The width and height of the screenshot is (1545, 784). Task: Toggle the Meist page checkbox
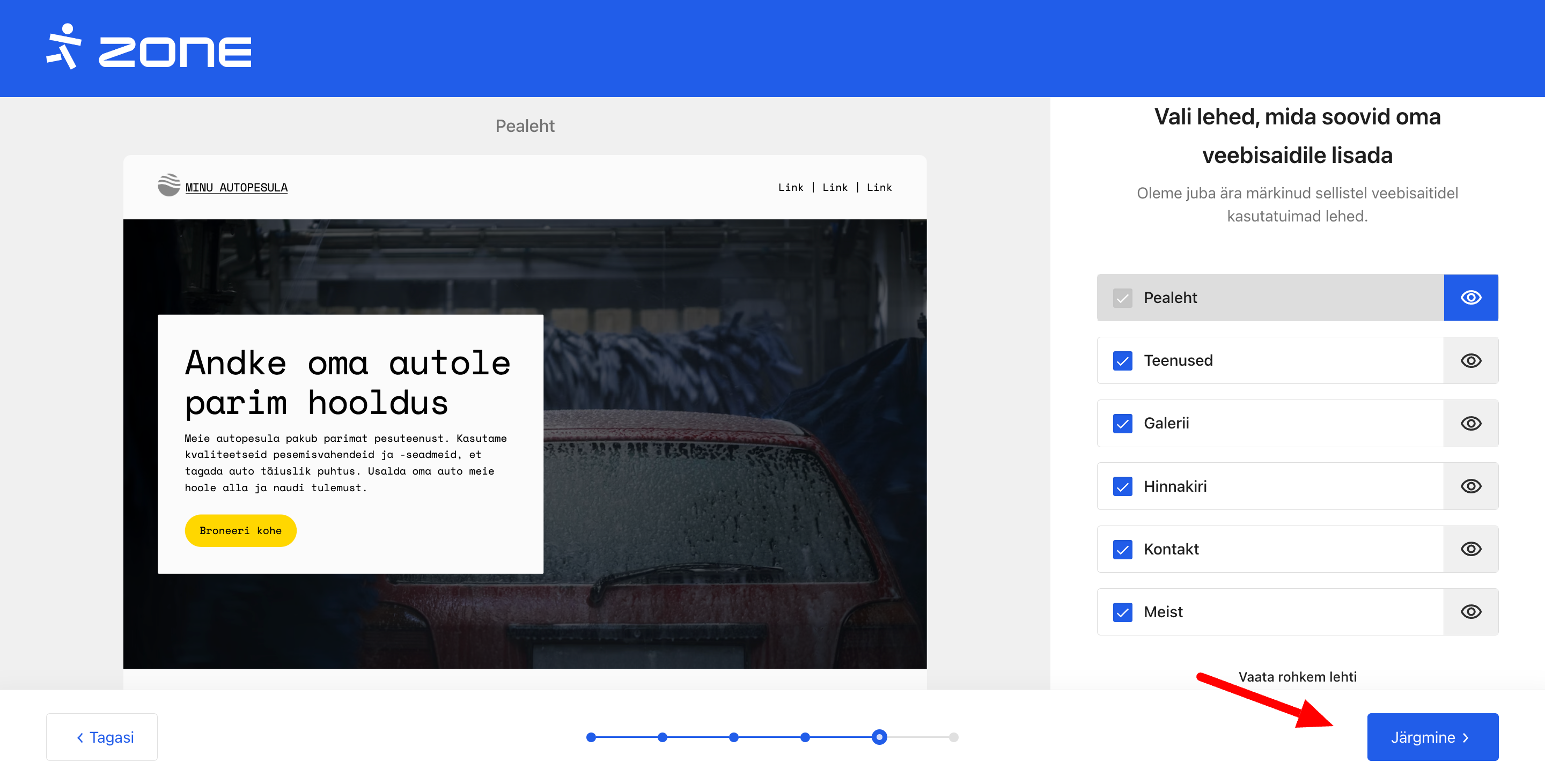point(1122,612)
